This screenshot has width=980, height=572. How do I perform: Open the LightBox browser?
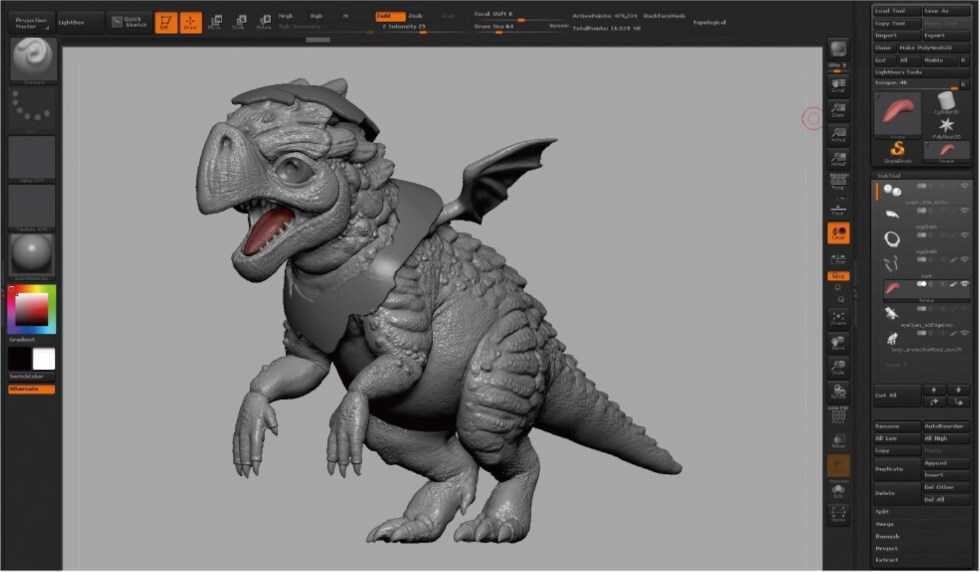click(75, 21)
